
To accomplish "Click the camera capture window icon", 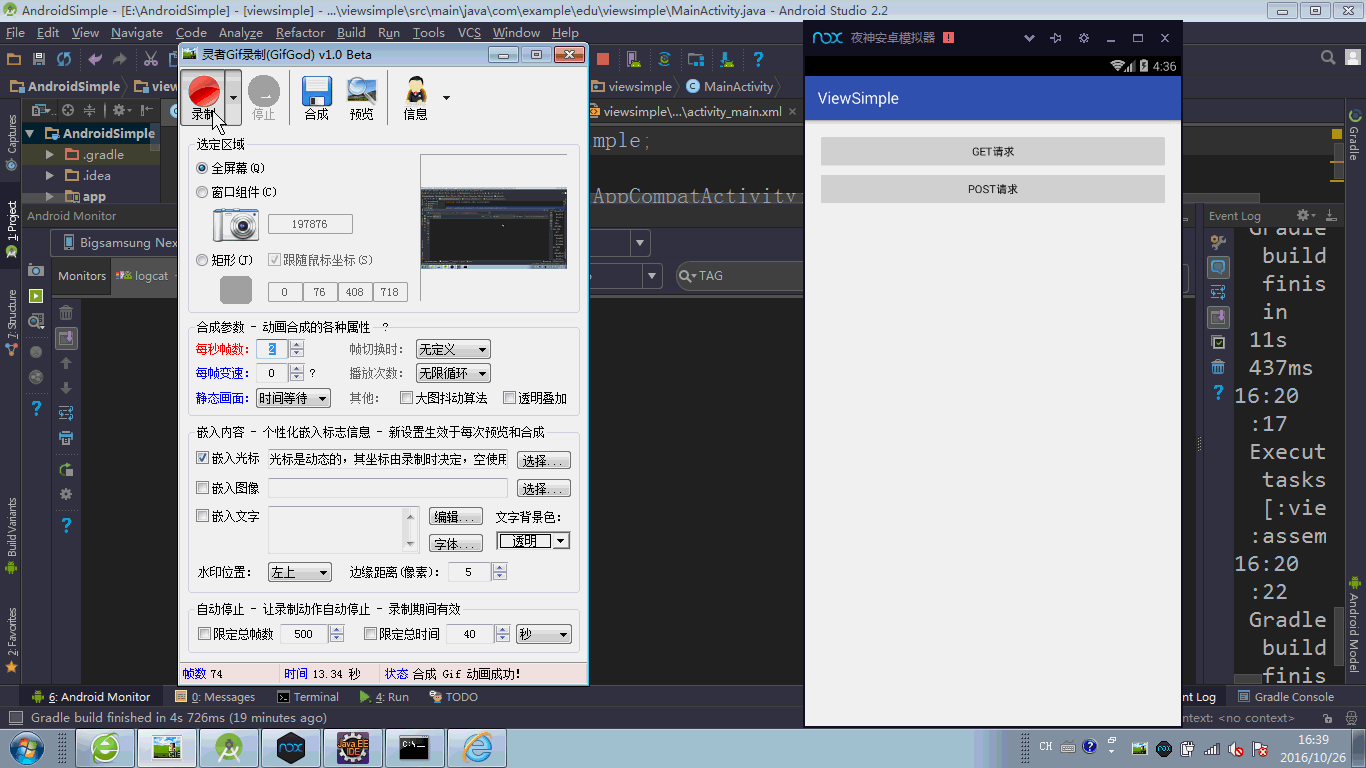I will [x=236, y=225].
